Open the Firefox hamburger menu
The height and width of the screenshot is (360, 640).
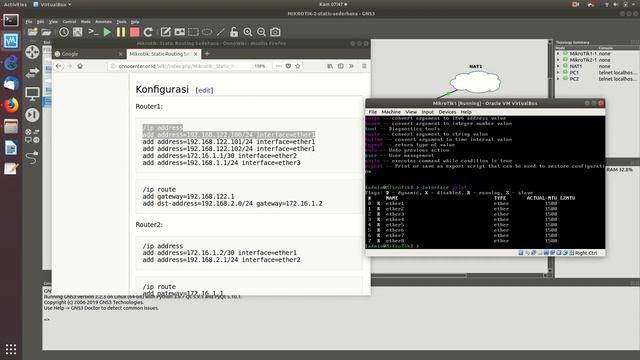(364, 66)
